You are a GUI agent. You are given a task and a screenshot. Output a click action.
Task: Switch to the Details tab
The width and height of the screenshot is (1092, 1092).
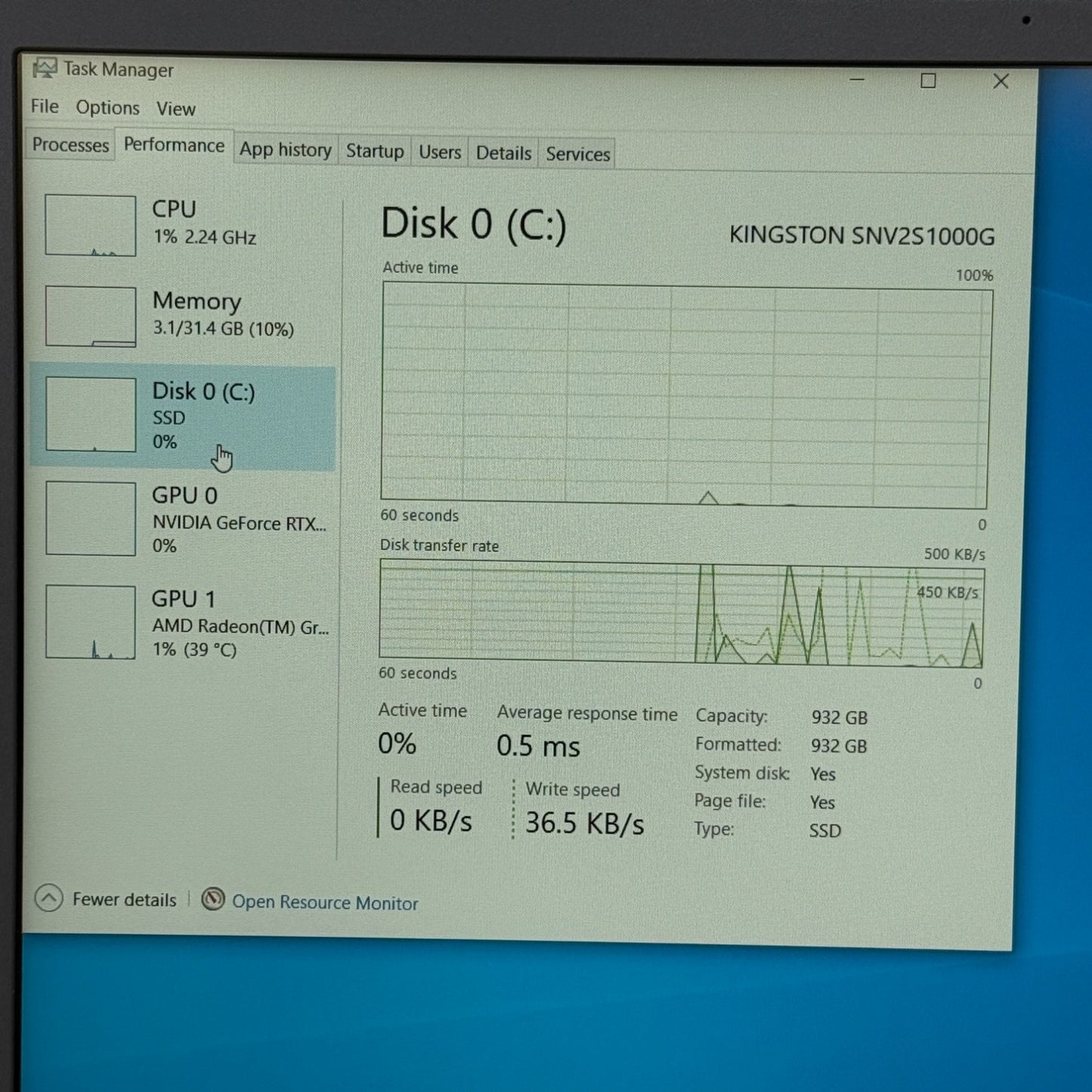coord(503,153)
